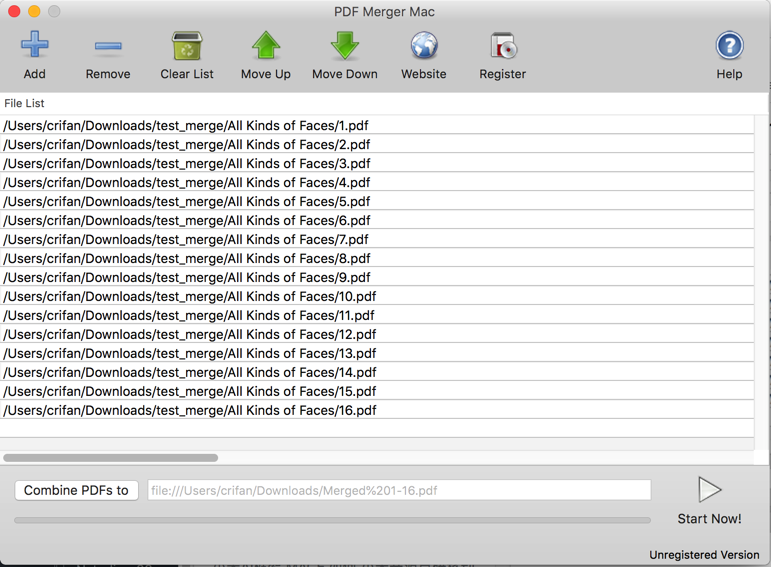Click the Start Now play triangle
The height and width of the screenshot is (567, 771).
click(x=710, y=489)
